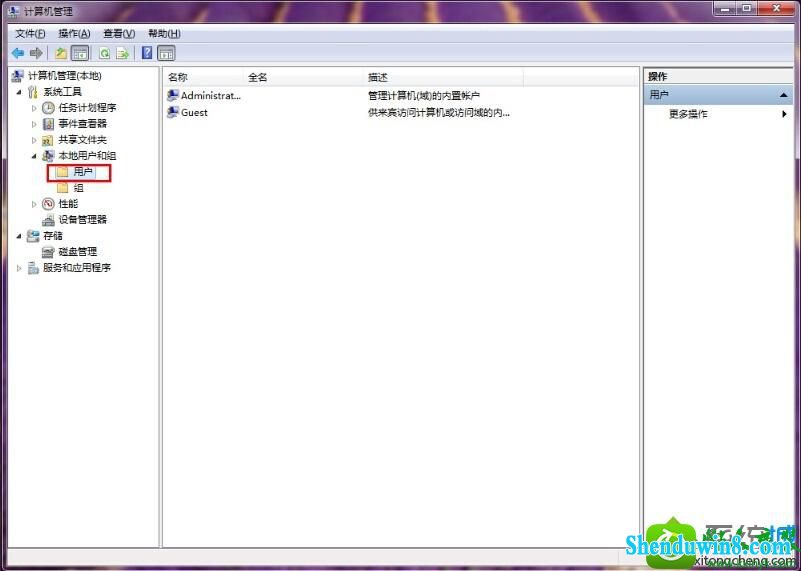Click the 事件查看器 icon
This screenshot has width=801, height=571.
(x=48, y=124)
